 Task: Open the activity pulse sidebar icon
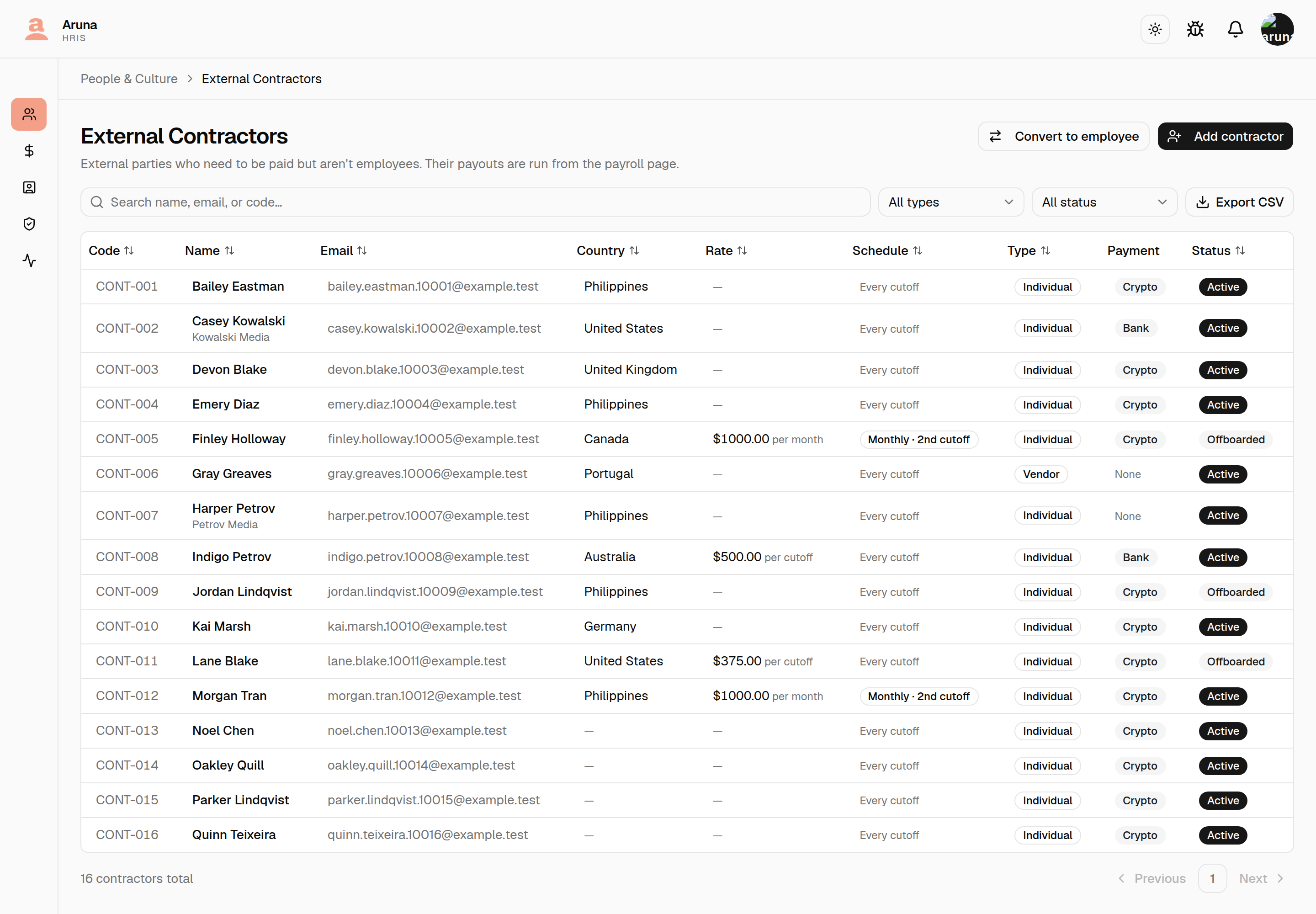click(x=29, y=260)
